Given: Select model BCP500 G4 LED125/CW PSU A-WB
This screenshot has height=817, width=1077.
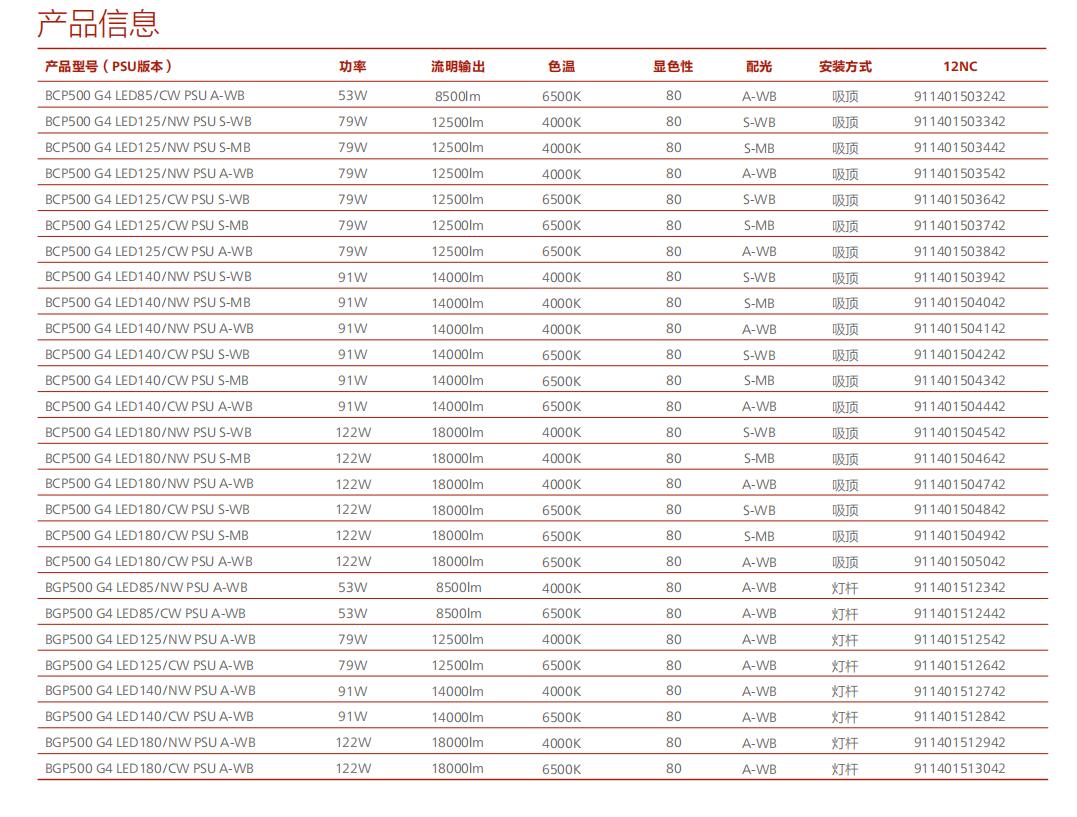Looking at the screenshot, I should point(148,251).
